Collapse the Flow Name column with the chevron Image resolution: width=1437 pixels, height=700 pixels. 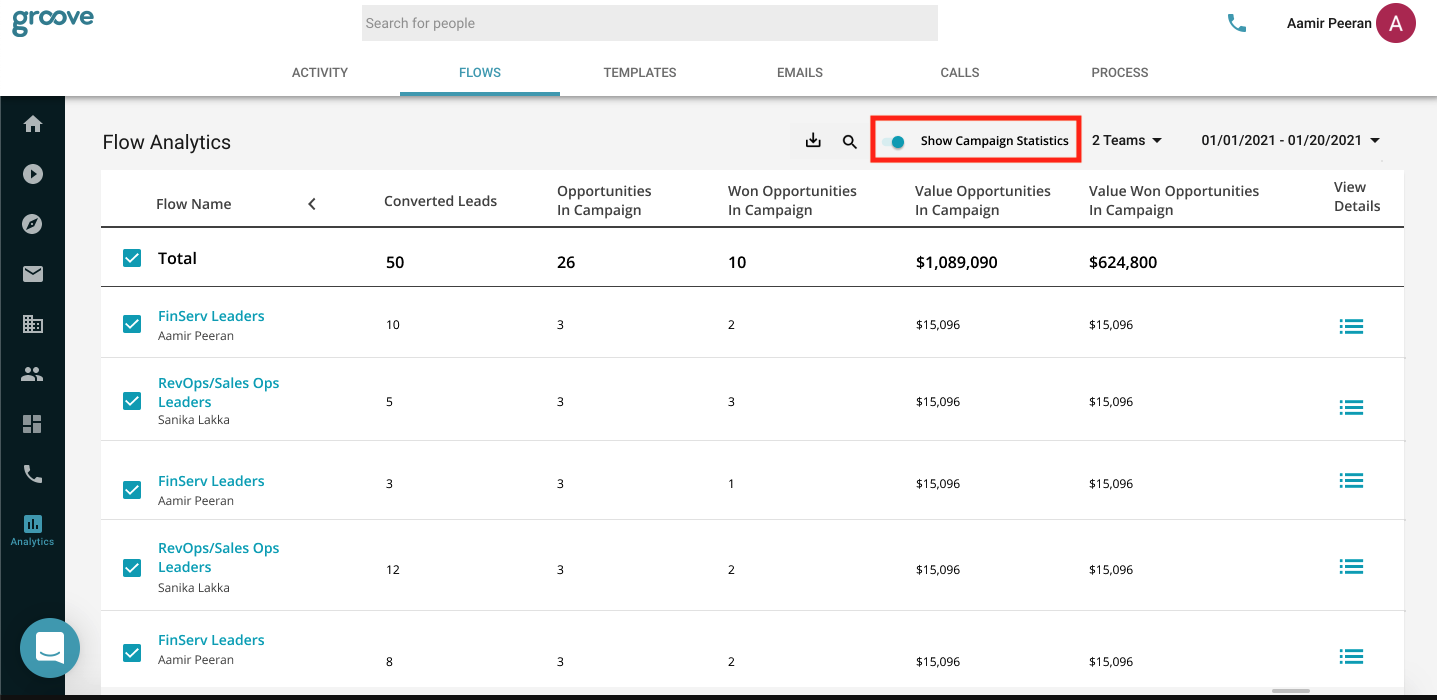click(312, 204)
